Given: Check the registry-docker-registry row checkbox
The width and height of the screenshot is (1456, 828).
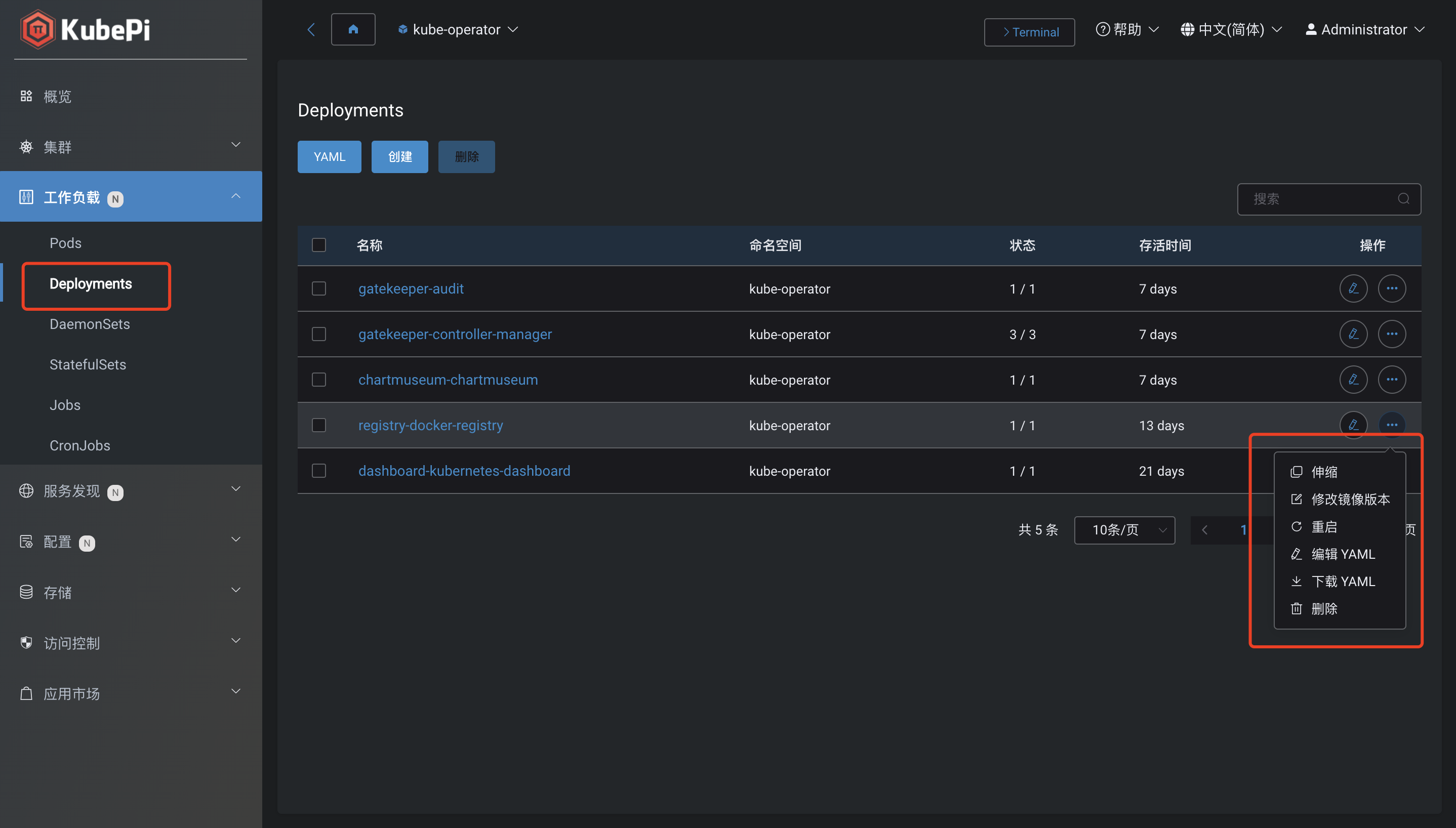Looking at the screenshot, I should click(318, 425).
